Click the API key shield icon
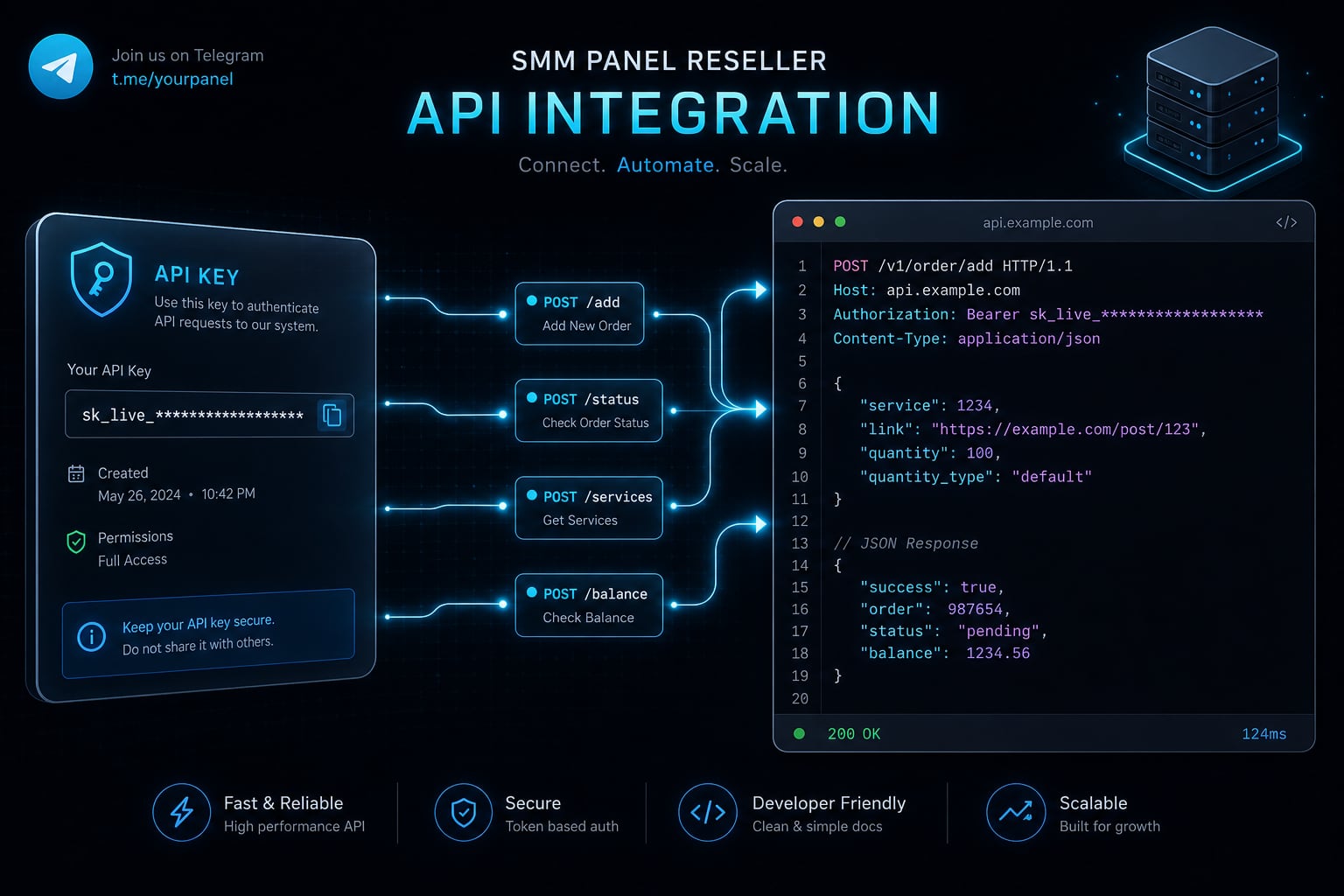The height and width of the screenshot is (896, 1344). tap(101, 279)
